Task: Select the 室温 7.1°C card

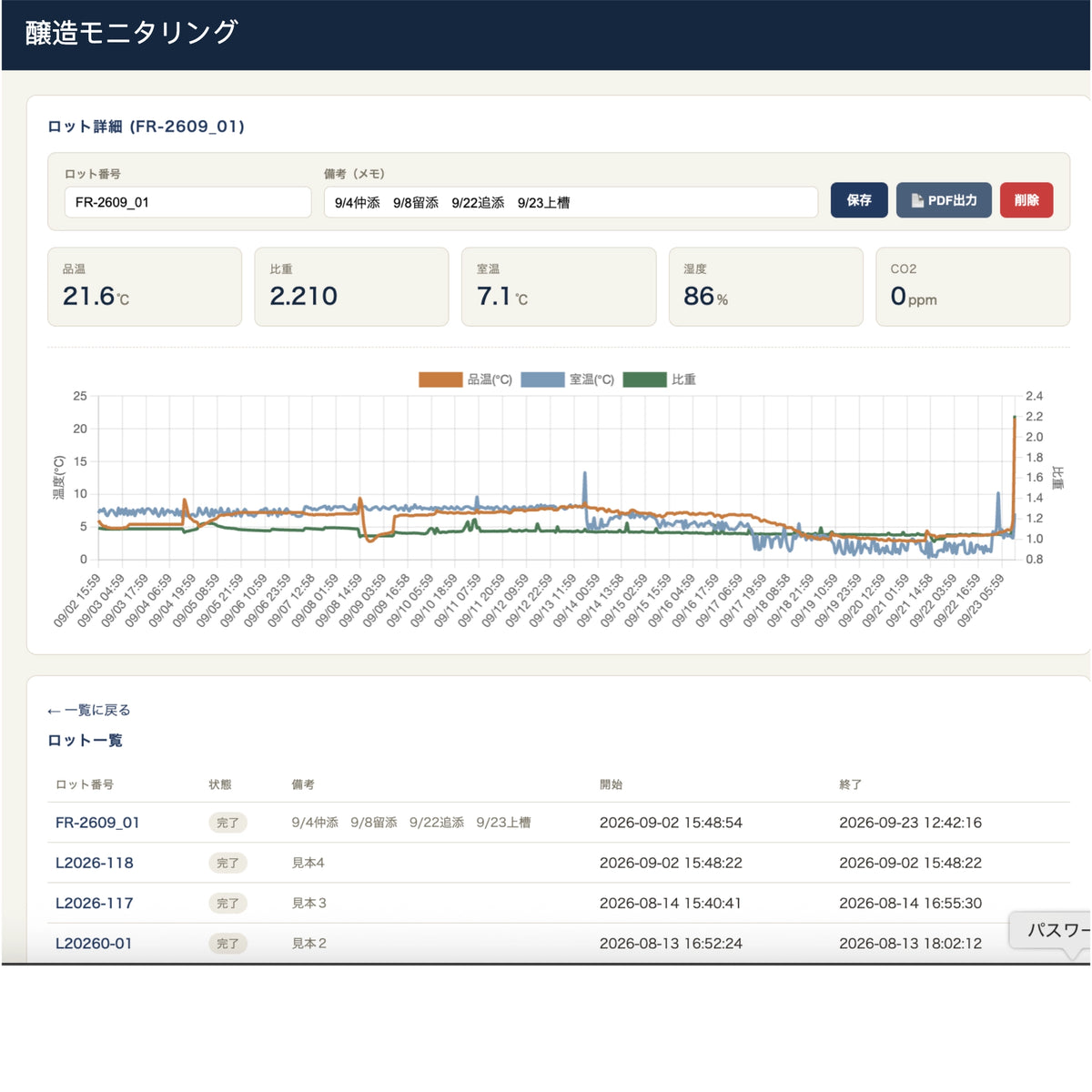Action: click(559, 287)
